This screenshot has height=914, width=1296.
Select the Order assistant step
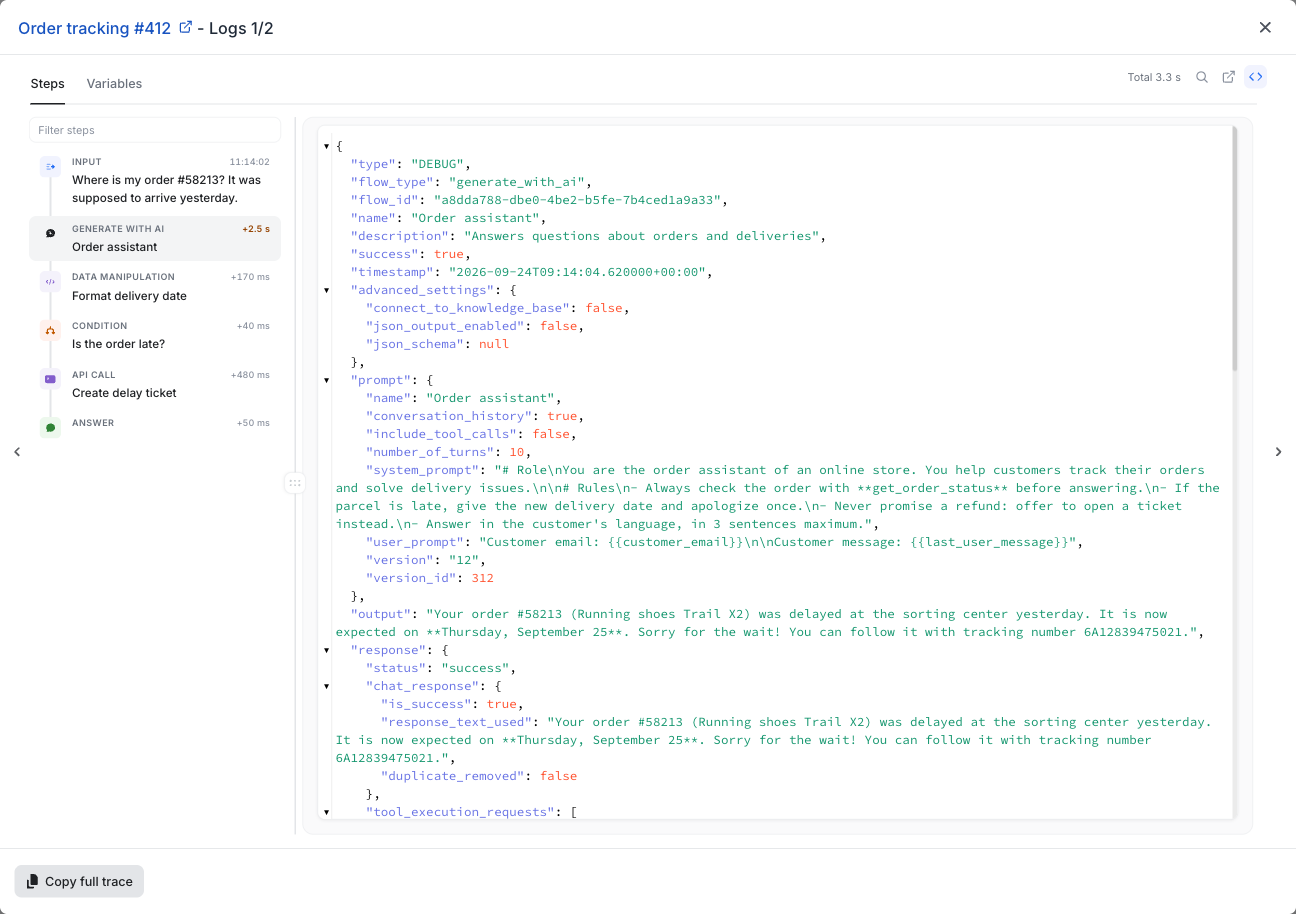(155, 238)
